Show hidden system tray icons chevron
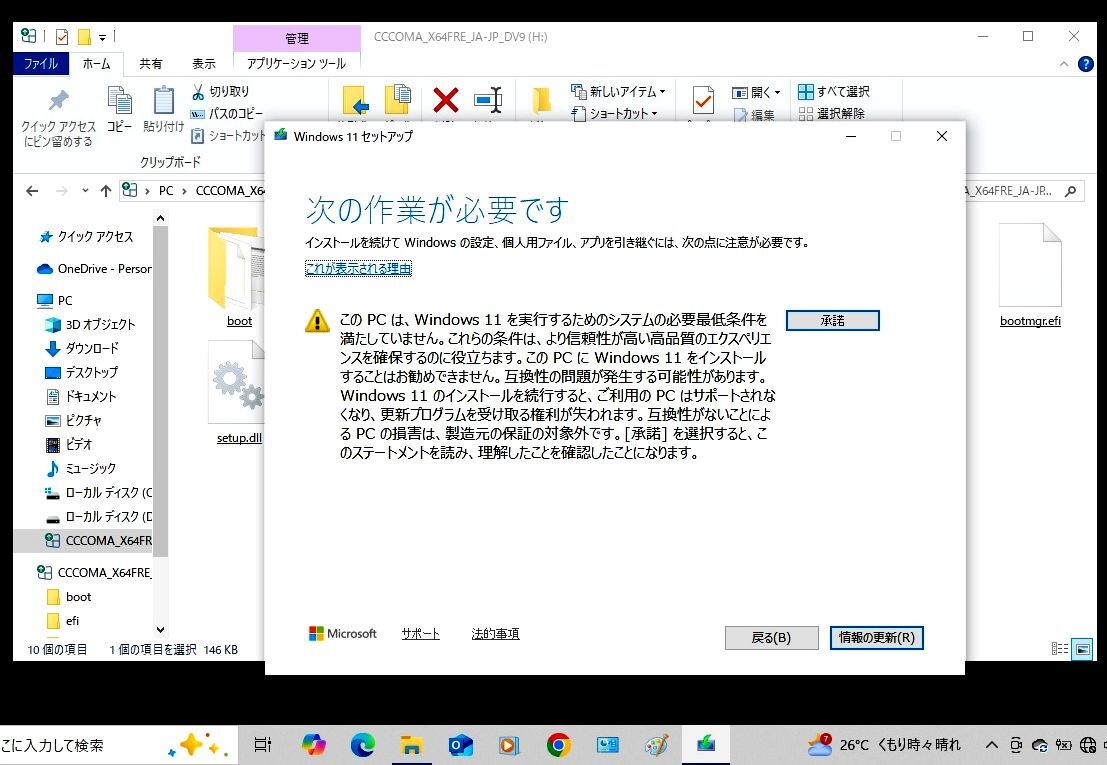 [992, 745]
